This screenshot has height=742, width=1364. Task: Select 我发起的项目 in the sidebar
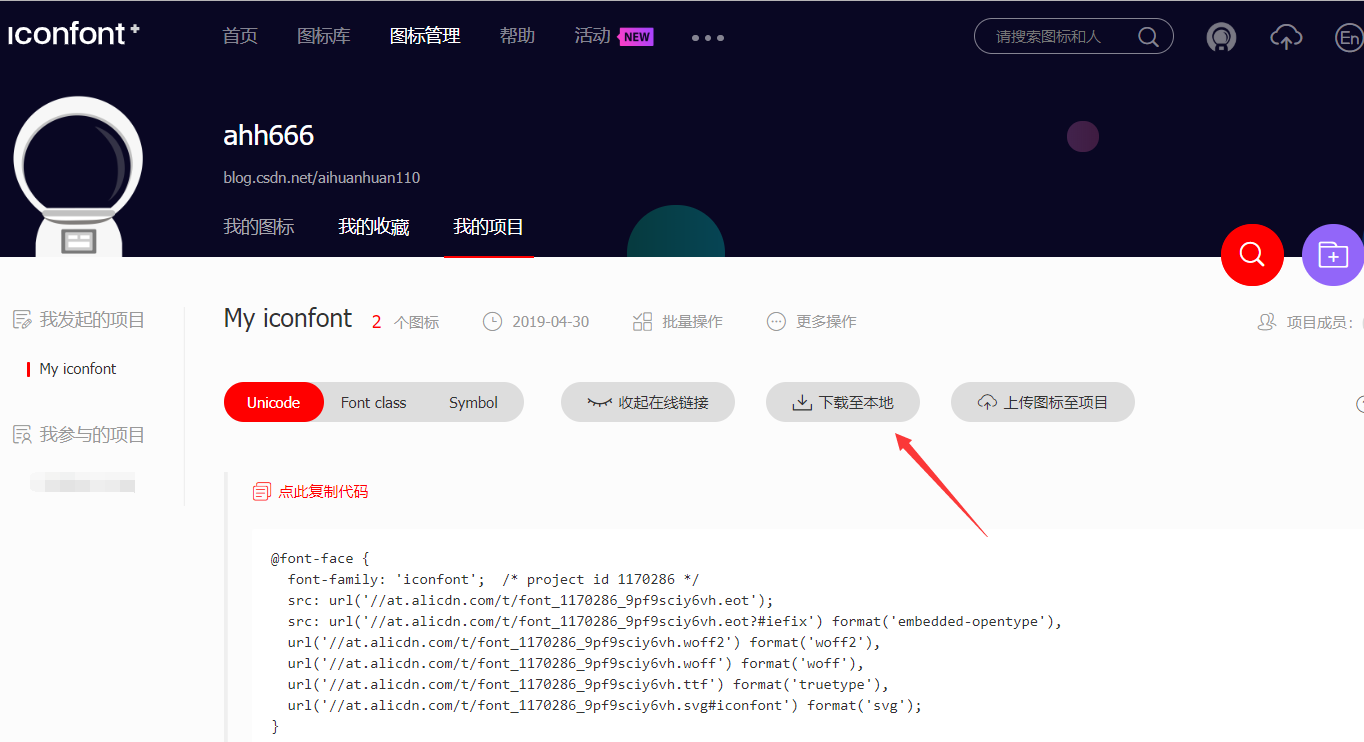point(92,320)
